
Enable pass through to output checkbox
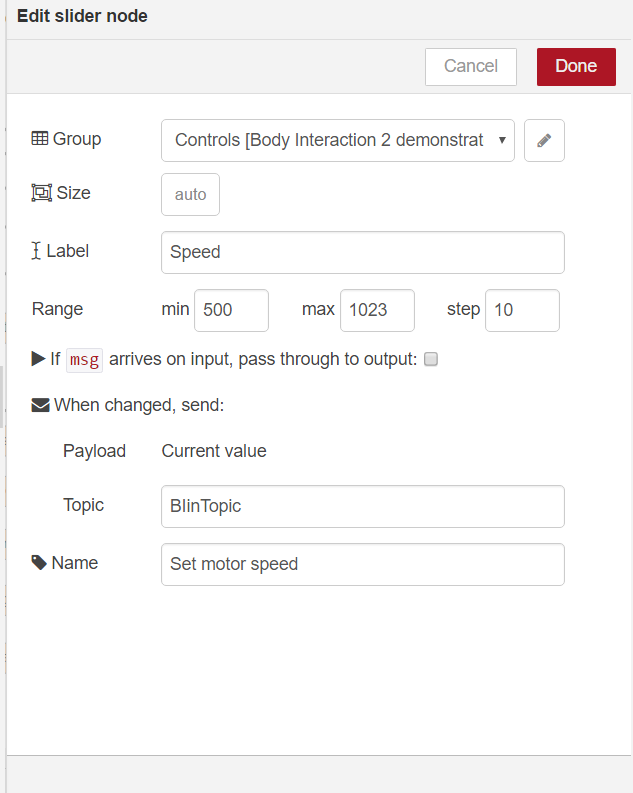(431, 360)
